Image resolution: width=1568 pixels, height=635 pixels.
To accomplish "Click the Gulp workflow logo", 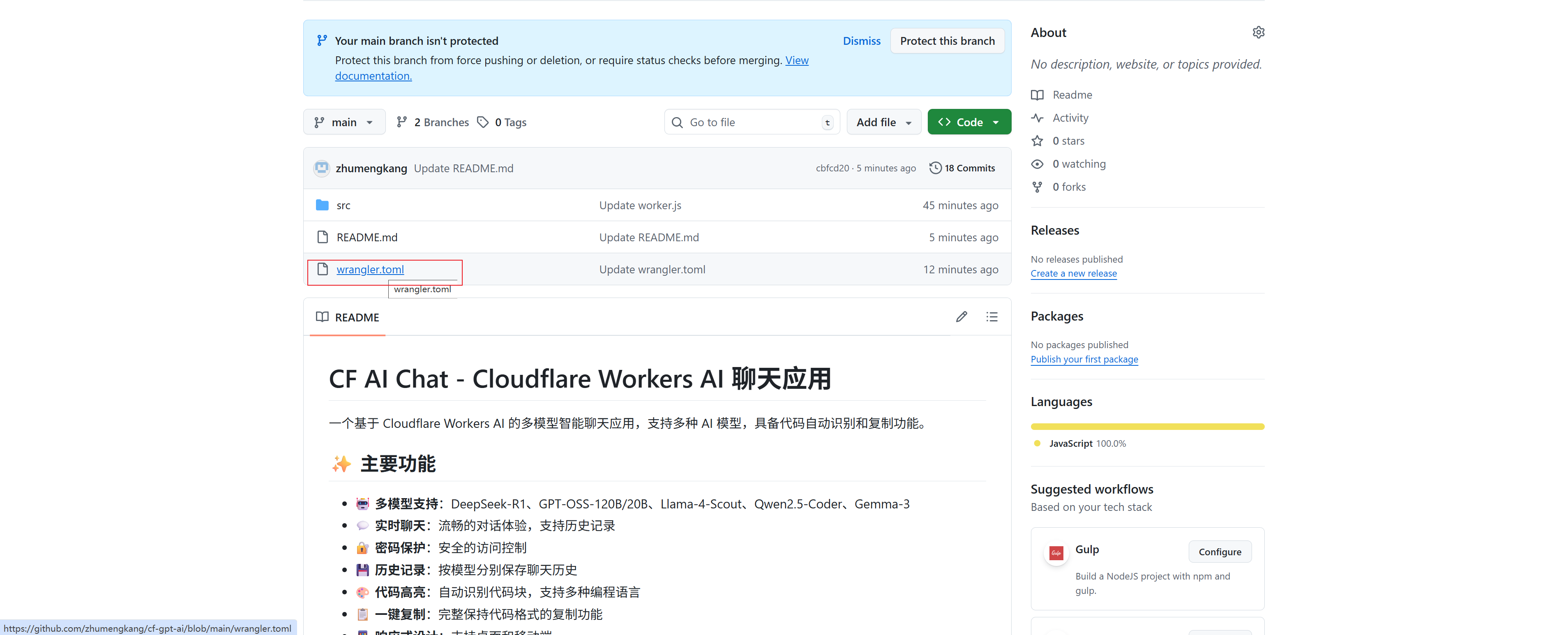I will tap(1056, 554).
